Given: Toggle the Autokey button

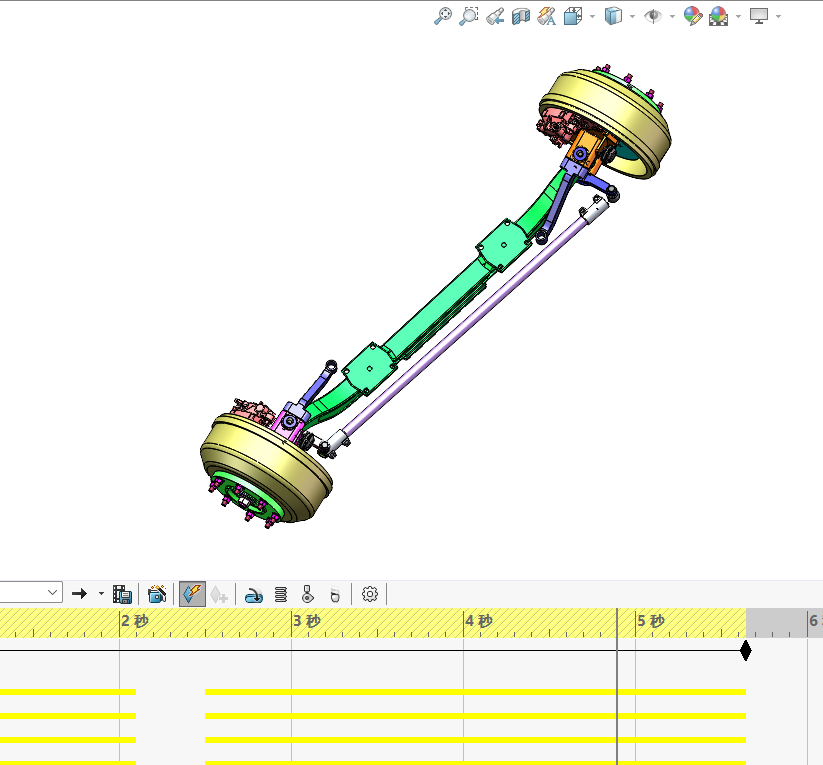Looking at the screenshot, I should click(192, 594).
